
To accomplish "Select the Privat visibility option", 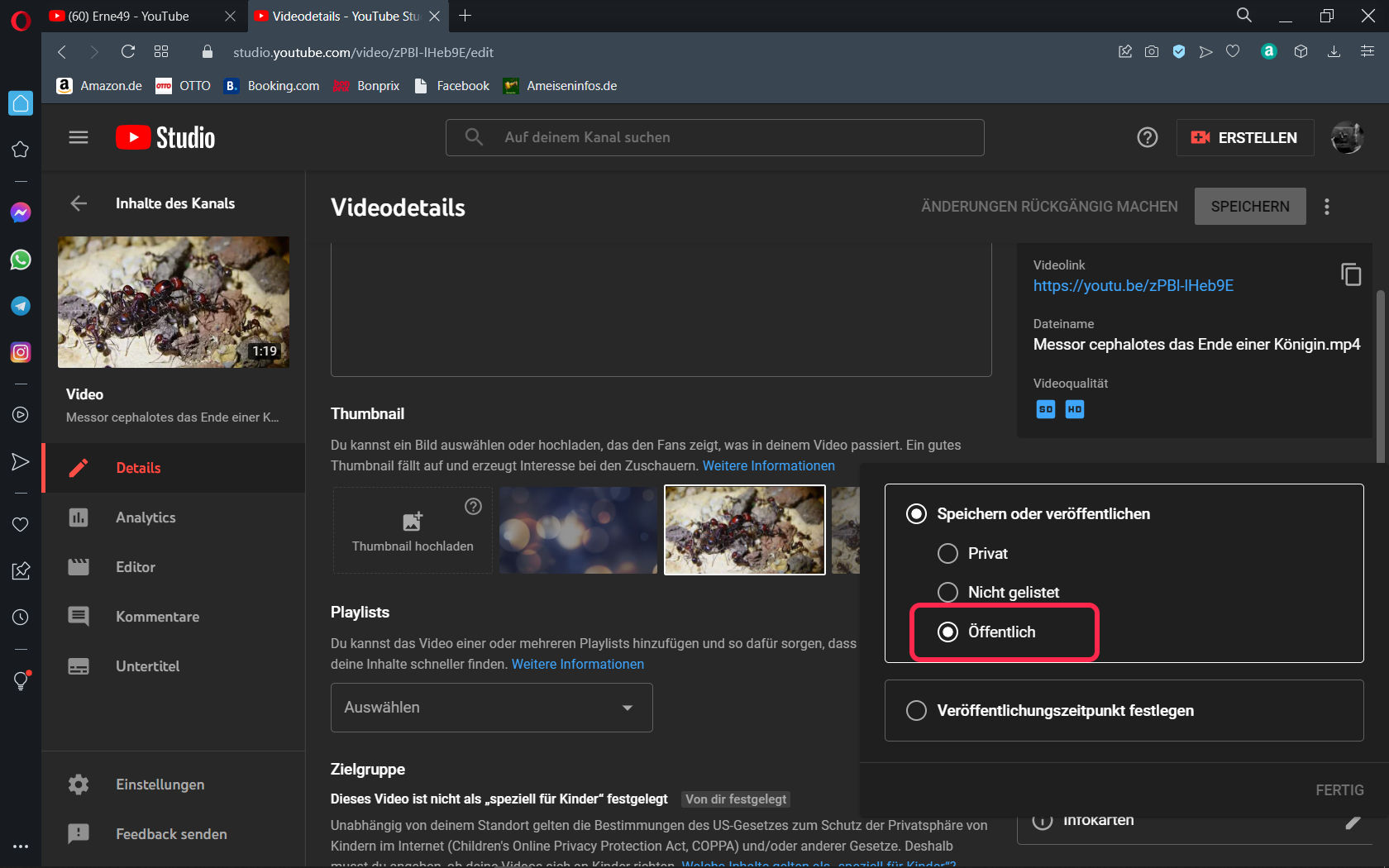I will (947, 553).
